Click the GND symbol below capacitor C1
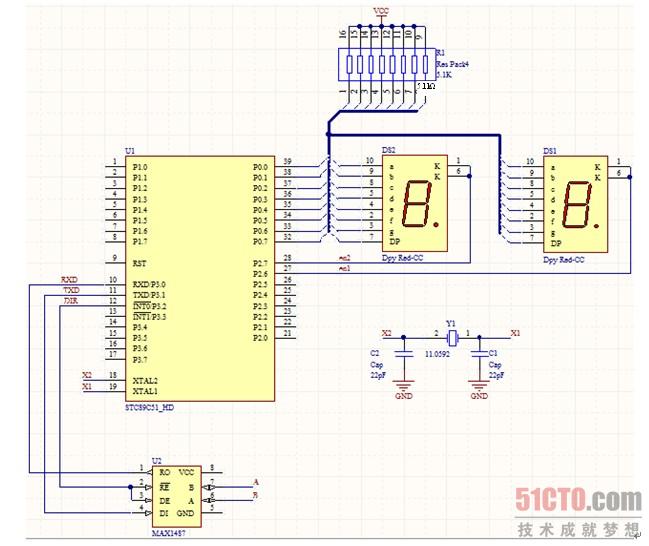Image resolution: width=649 pixels, height=546 pixels. 479,389
